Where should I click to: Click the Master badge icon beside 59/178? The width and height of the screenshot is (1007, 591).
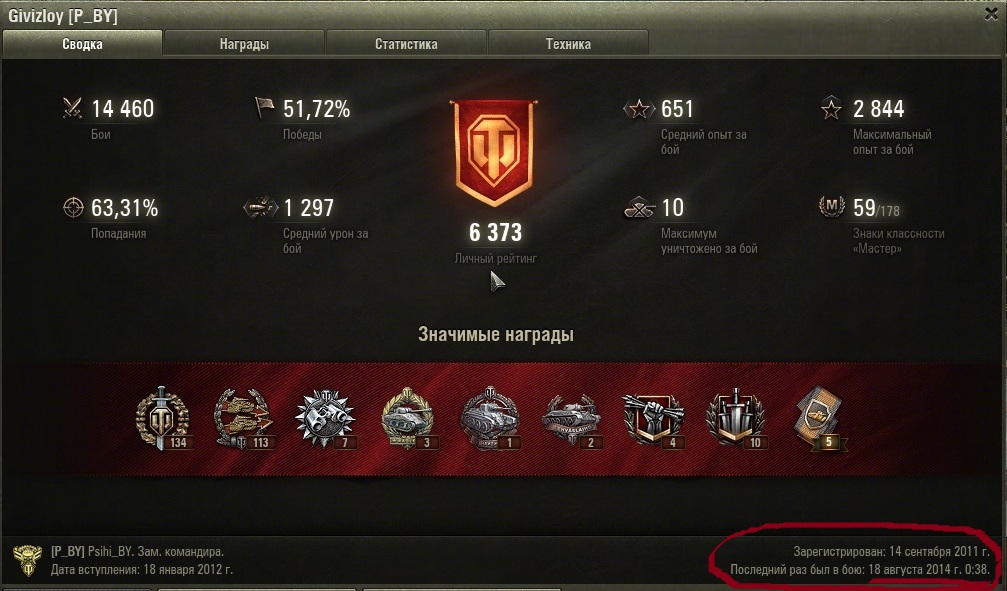pyautogui.click(x=831, y=207)
